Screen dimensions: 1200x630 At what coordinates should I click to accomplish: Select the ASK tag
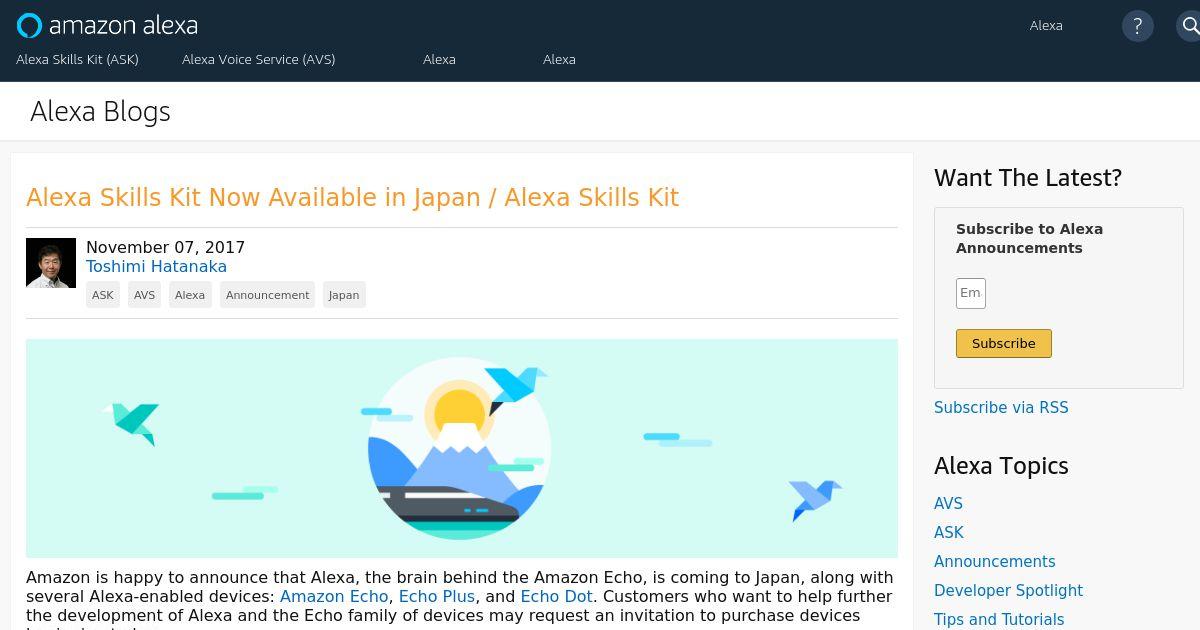point(103,295)
